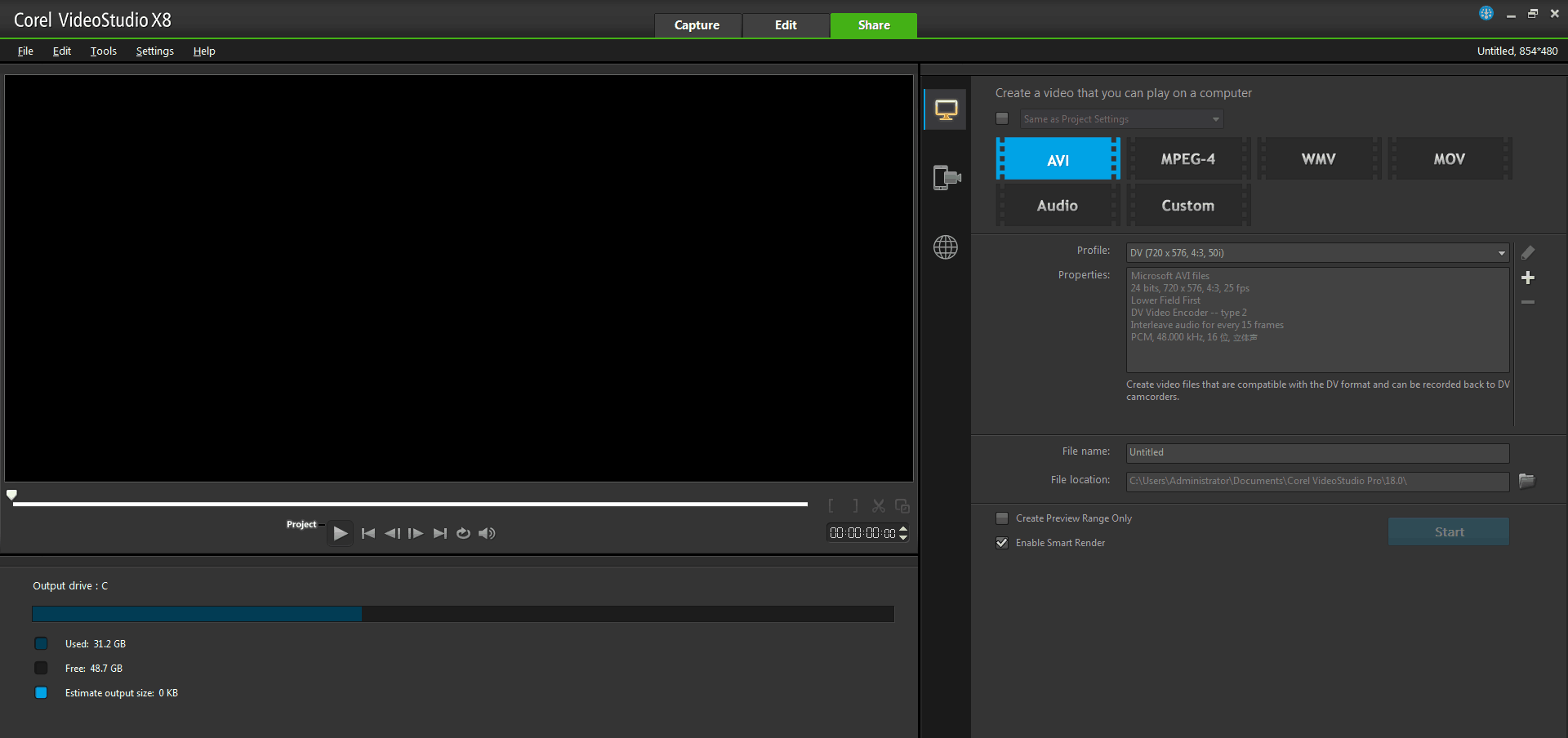Step to next frame
Screen dimensions: 1568x738
pos(416,533)
